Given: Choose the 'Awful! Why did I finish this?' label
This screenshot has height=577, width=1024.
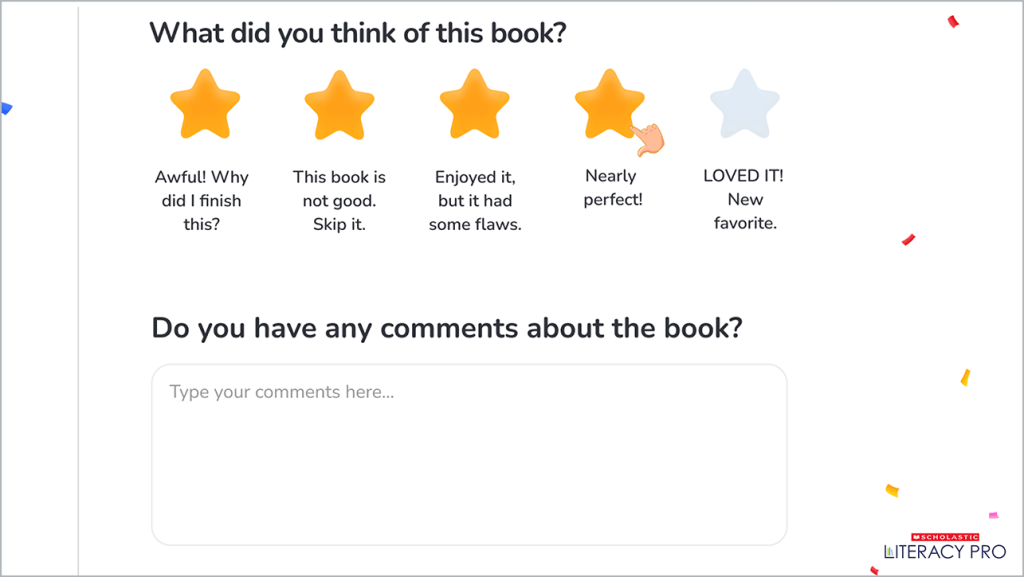Looking at the screenshot, I should click(202, 200).
